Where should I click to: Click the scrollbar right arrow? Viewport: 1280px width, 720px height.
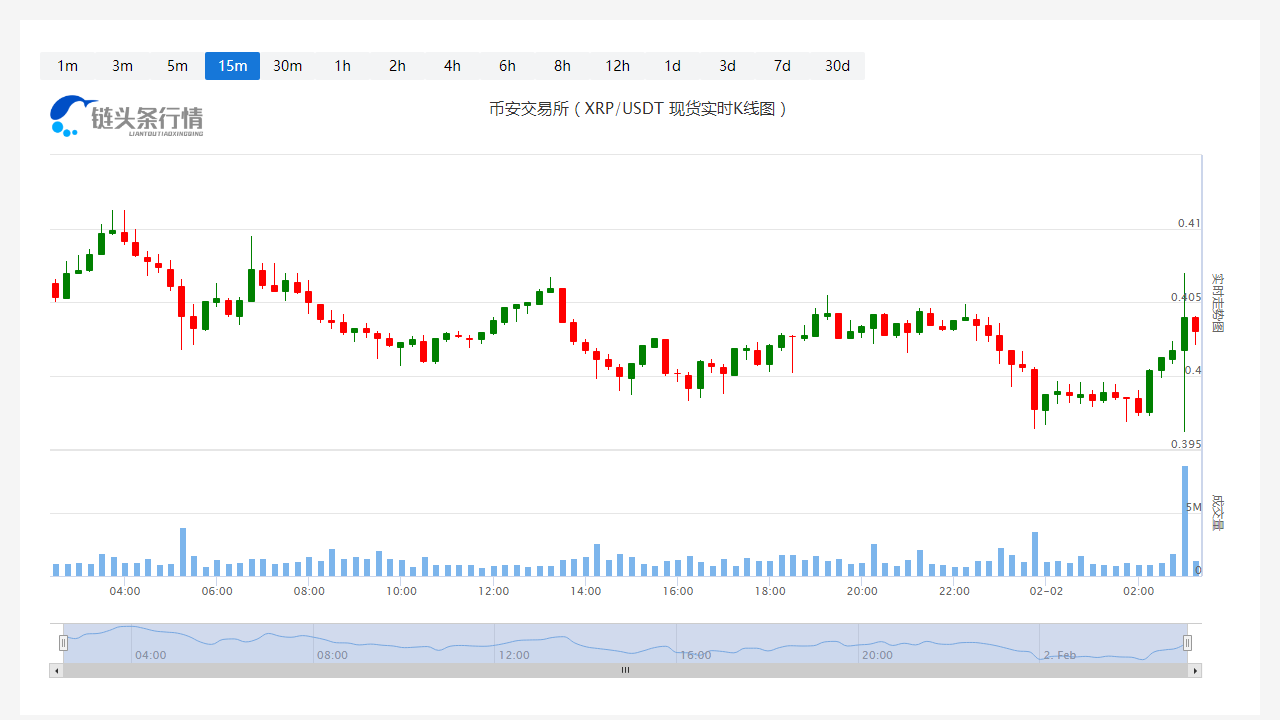tap(1195, 670)
